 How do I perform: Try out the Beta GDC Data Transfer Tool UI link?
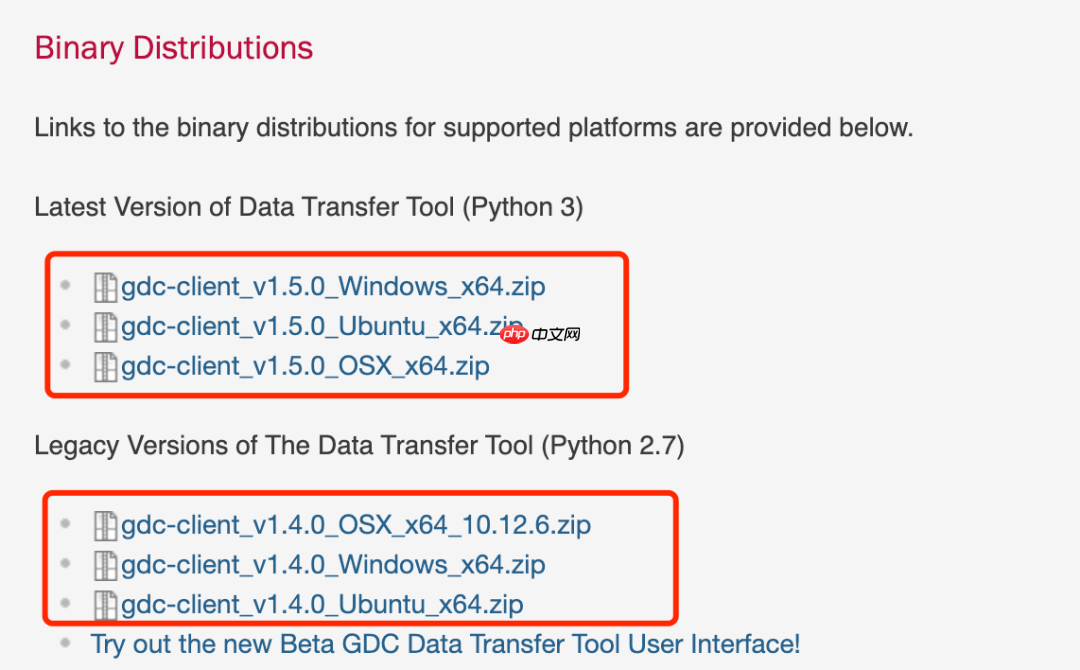[445, 643]
